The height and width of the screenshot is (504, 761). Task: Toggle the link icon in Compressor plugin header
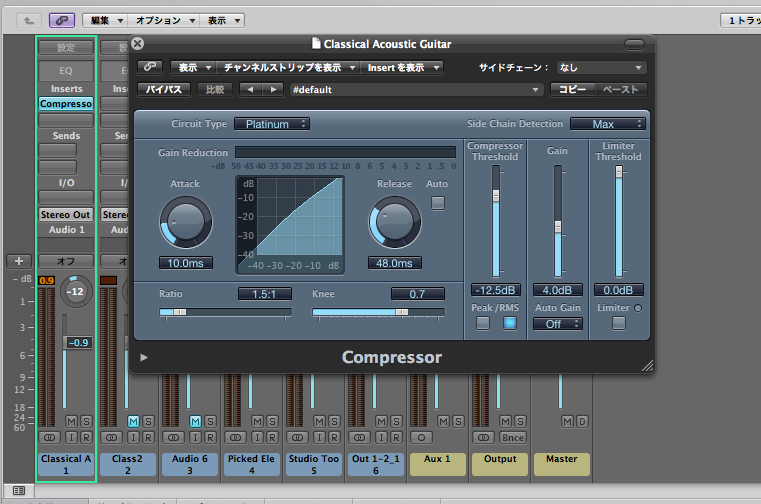coord(150,67)
